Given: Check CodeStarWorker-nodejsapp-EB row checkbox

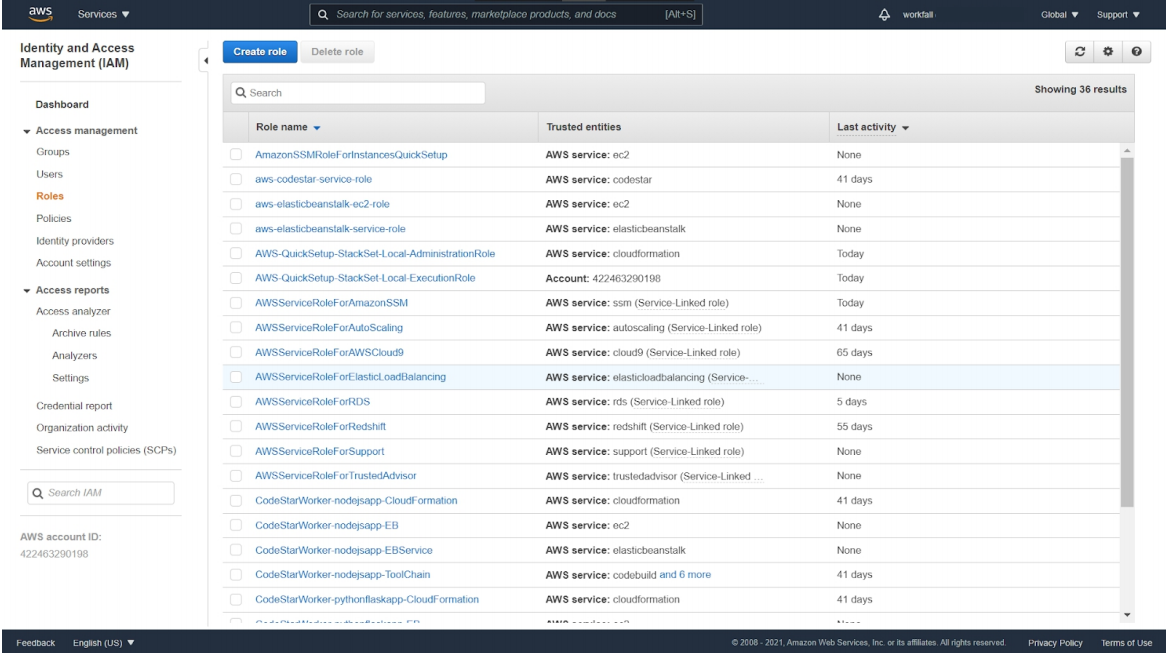Looking at the screenshot, I should [x=236, y=525].
